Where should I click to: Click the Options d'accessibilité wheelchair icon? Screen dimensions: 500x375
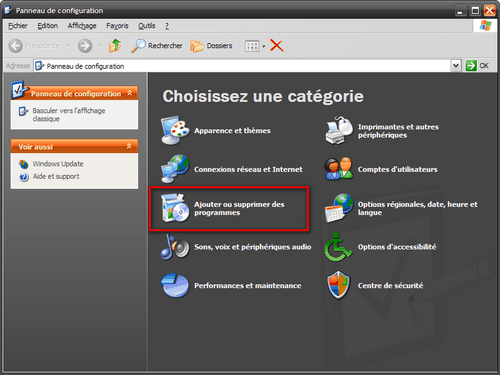point(338,247)
